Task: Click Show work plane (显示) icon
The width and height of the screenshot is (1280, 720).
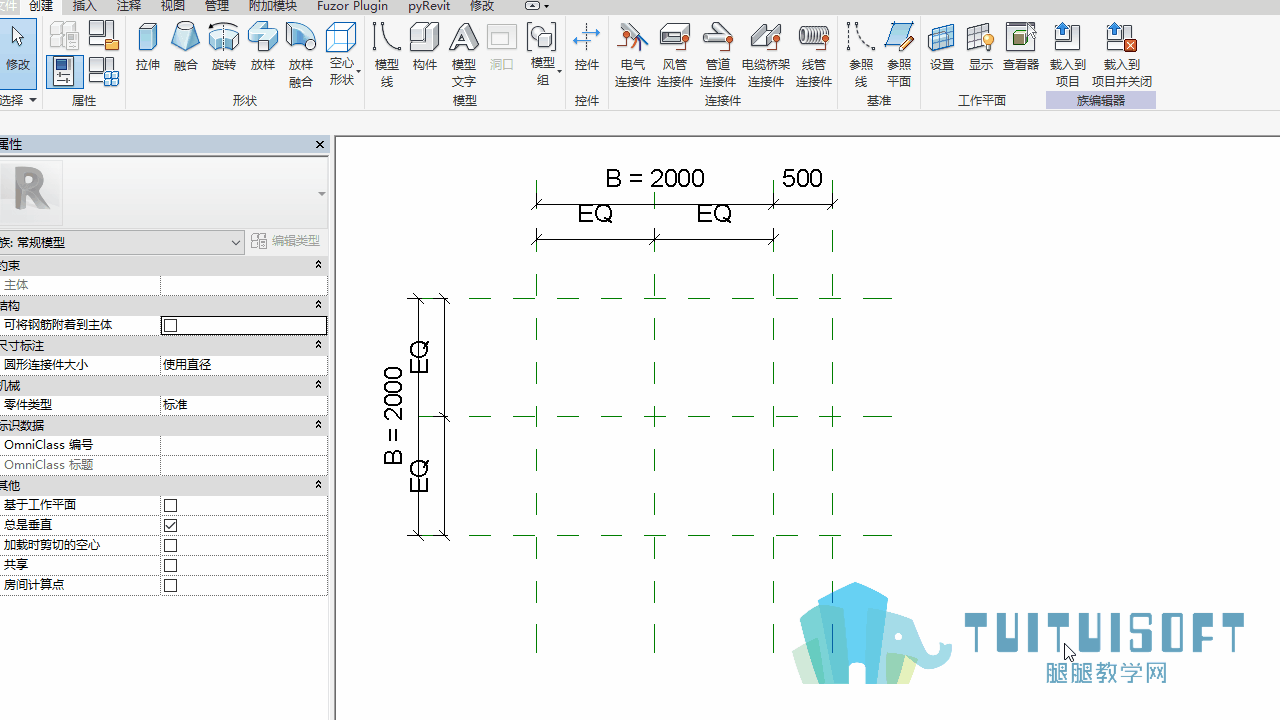Action: (x=980, y=48)
